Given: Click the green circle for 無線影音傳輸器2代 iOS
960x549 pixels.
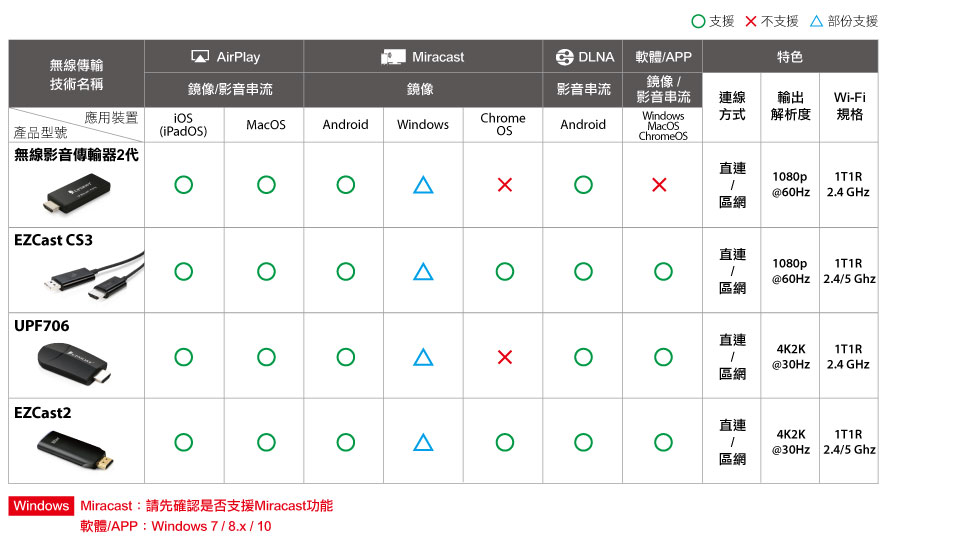Looking at the screenshot, I should [184, 185].
